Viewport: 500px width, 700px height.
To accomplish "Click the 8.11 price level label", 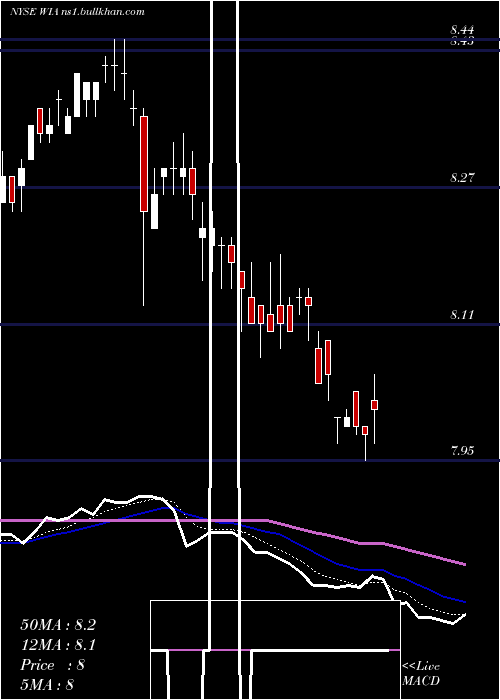I will (x=462, y=315).
